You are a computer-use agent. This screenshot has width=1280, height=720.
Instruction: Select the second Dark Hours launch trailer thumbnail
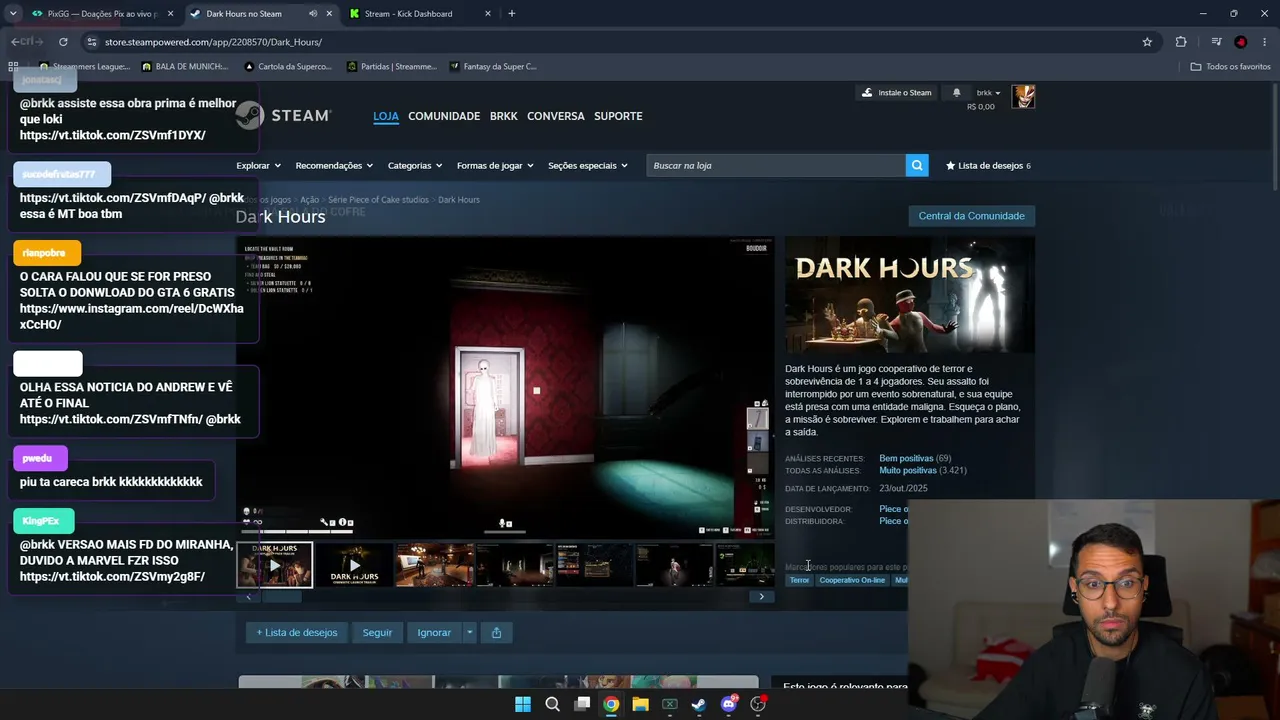[354, 565]
